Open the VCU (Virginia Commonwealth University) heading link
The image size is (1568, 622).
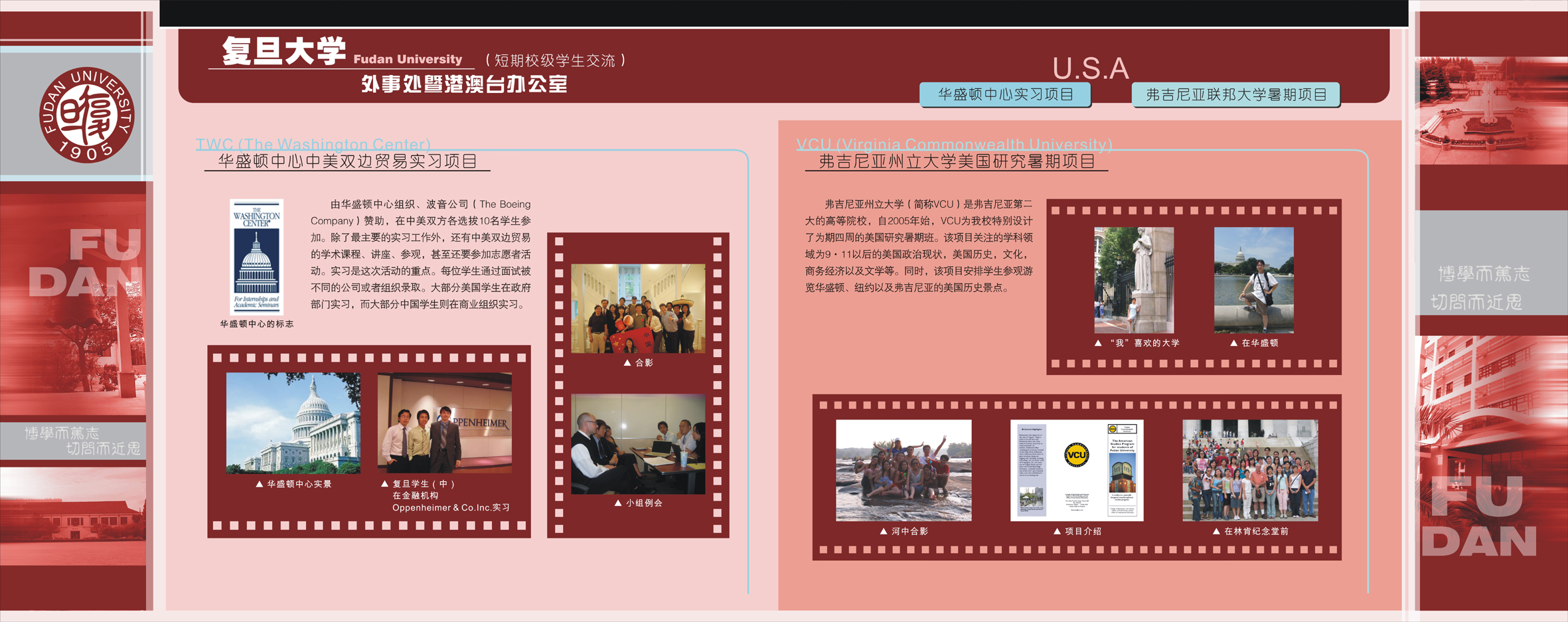pos(954,144)
